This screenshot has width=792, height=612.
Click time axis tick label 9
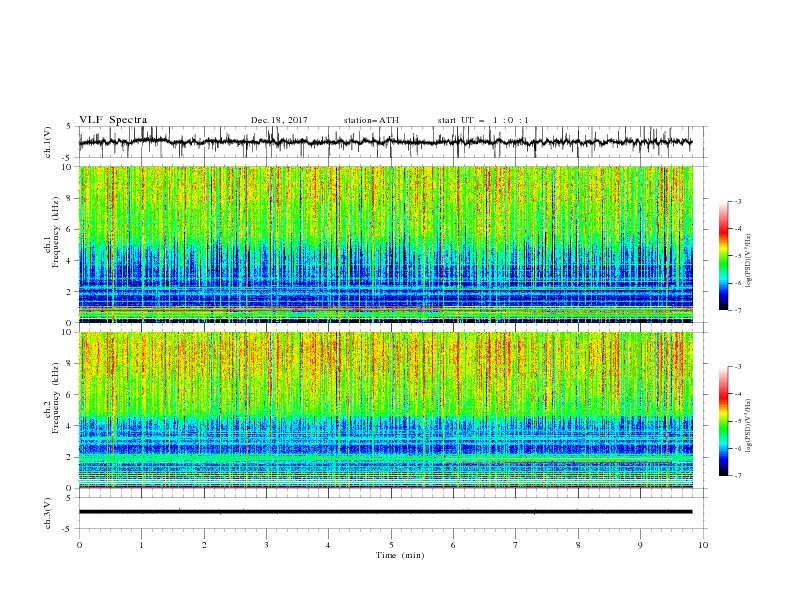(x=640, y=545)
